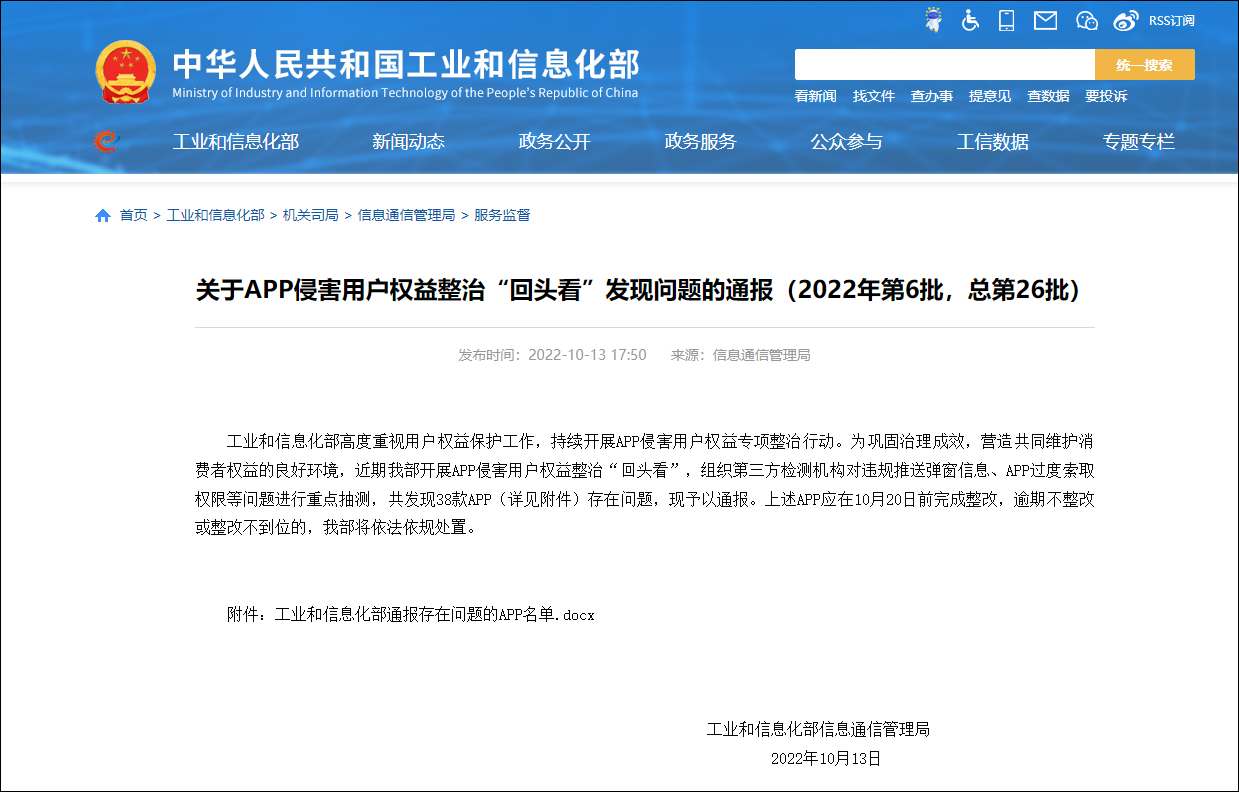Click the 来源：信息通信管理局 text
1239x792 pixels.
pyautogui.click(x=740, y=355)
